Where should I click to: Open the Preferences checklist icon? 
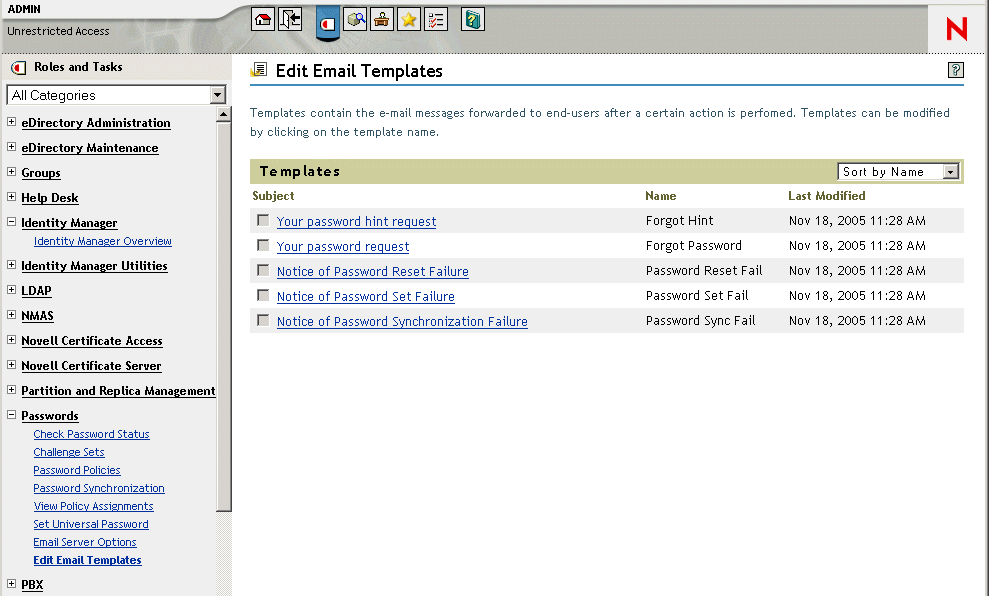tap(435, 19)
